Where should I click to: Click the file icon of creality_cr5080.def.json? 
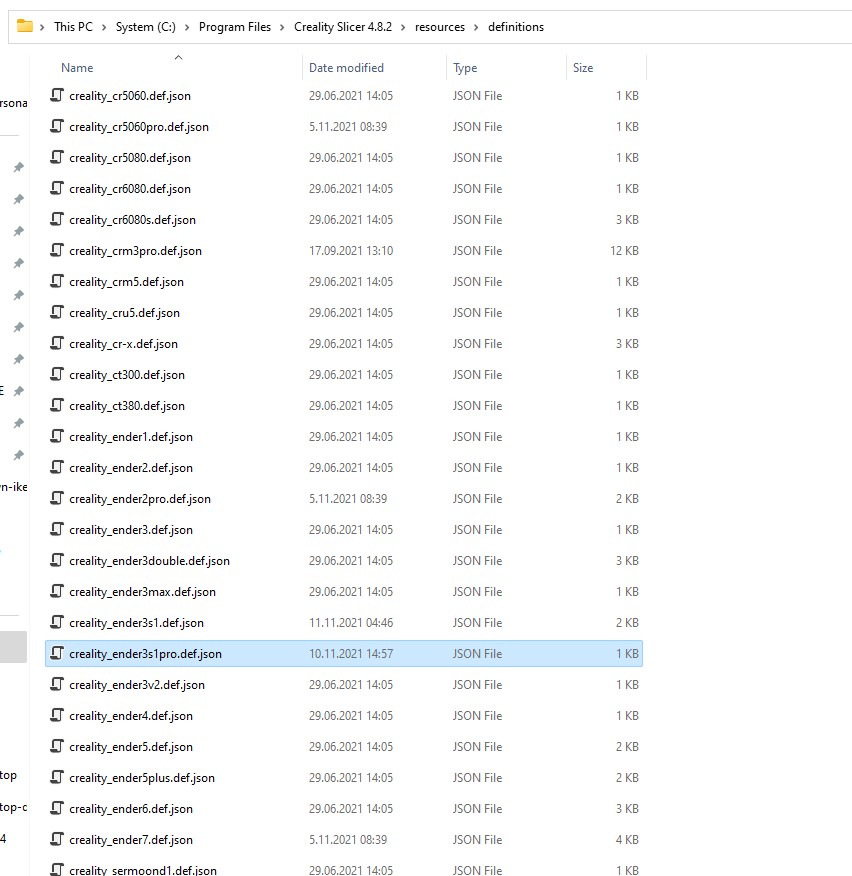[x=57, y=157]
